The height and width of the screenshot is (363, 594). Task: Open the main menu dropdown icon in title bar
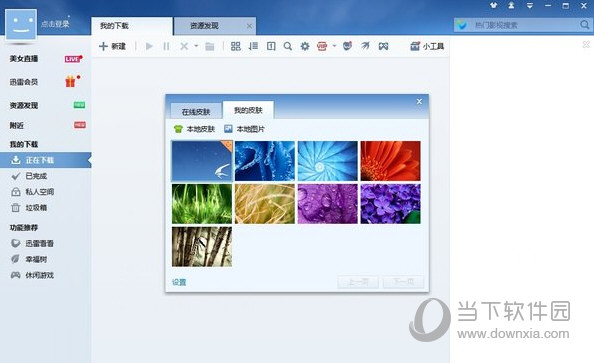[x=530, y=5]
